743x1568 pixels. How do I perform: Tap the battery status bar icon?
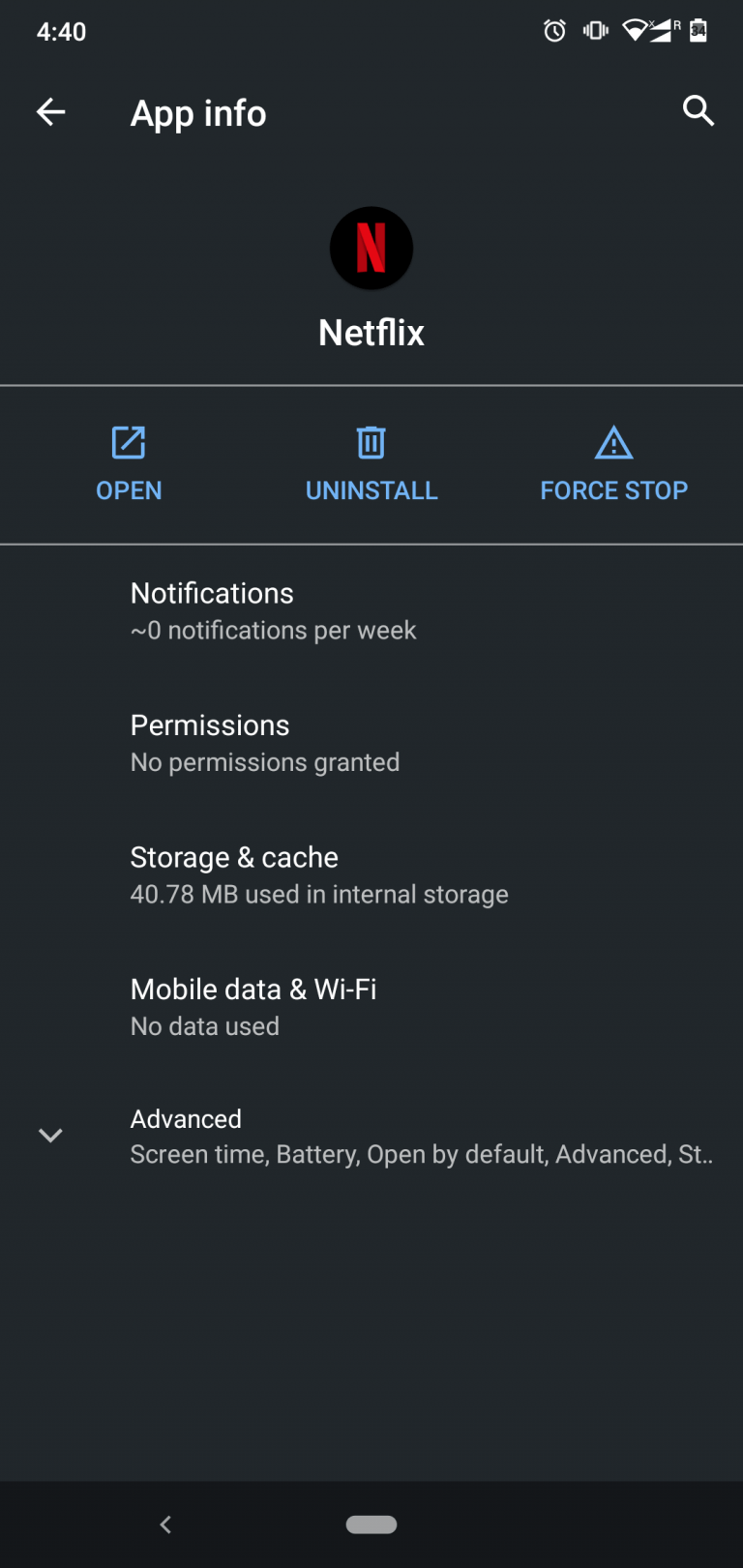coord(698,31)
